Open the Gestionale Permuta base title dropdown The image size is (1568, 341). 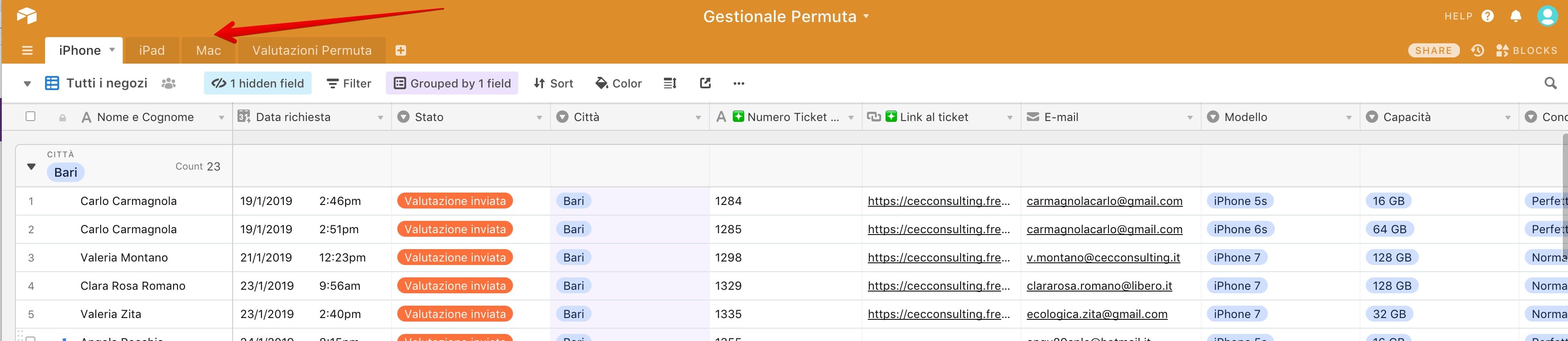point(786,16)
